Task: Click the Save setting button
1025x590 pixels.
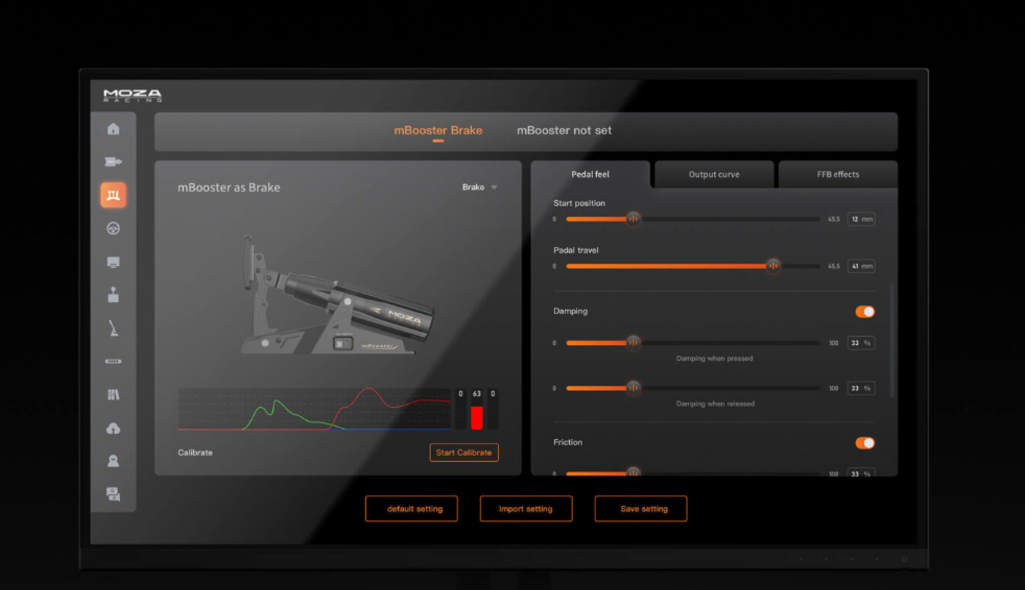Action: pos(641,508)
